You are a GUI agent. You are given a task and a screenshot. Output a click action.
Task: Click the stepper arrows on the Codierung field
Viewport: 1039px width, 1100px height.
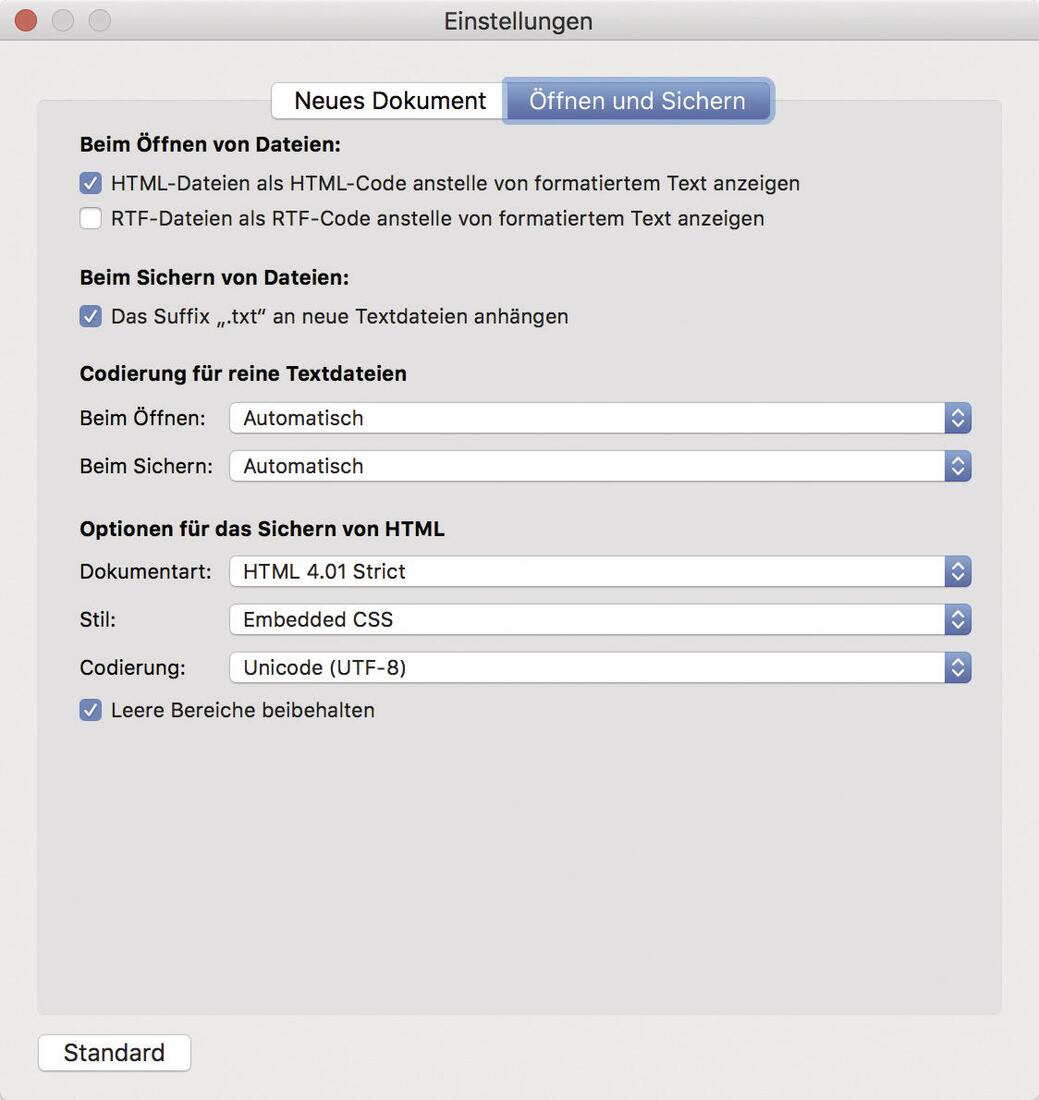click(958, 667)
